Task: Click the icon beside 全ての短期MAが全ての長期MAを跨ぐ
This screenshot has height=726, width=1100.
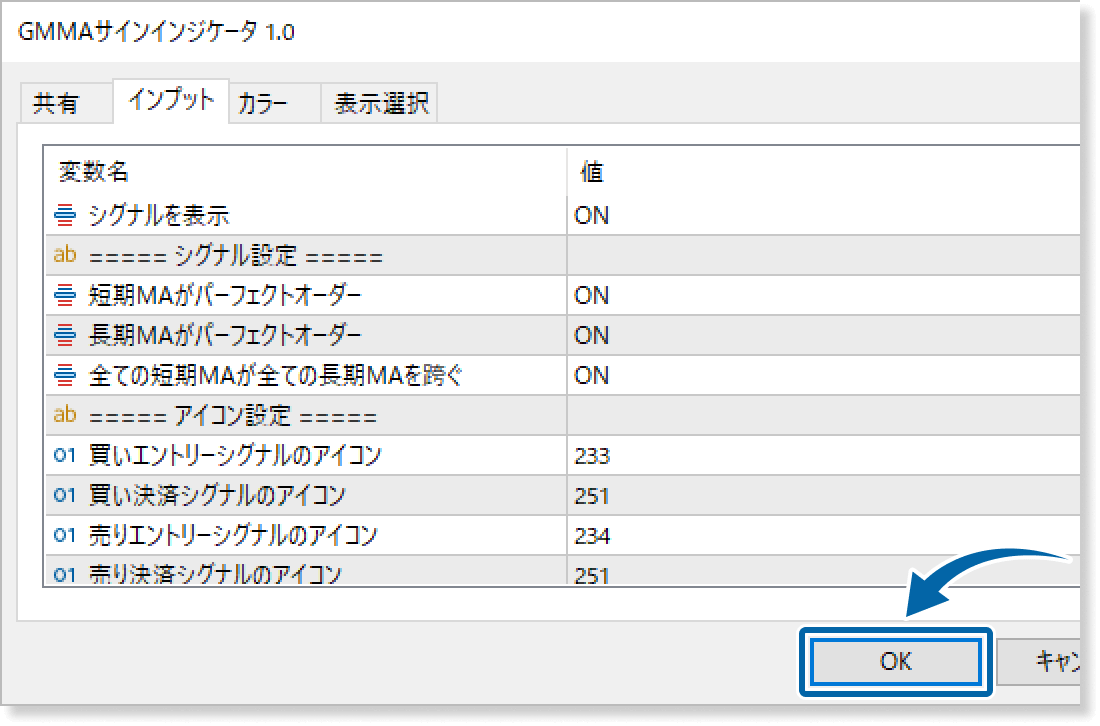Action: pos(65,375)
